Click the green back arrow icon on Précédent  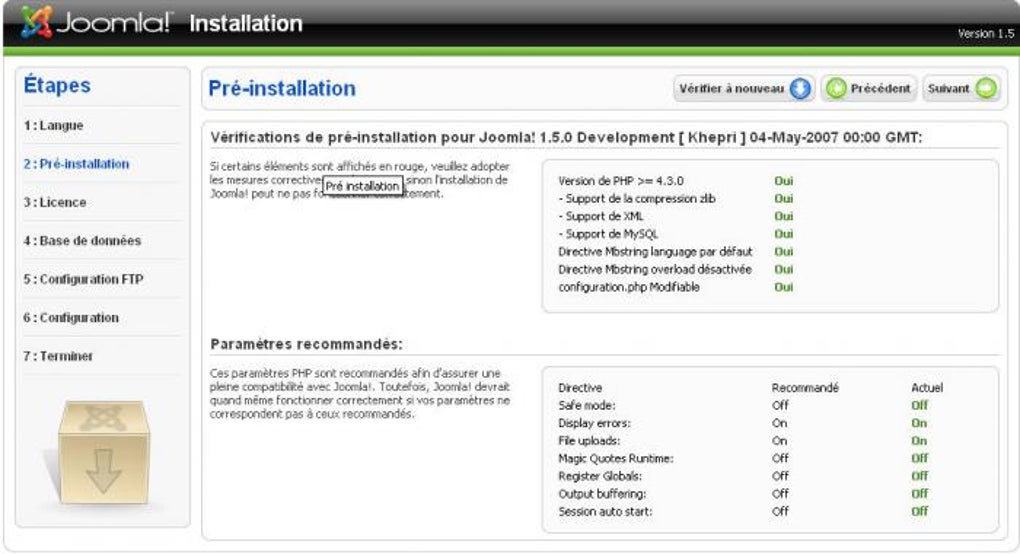(837, 88)
